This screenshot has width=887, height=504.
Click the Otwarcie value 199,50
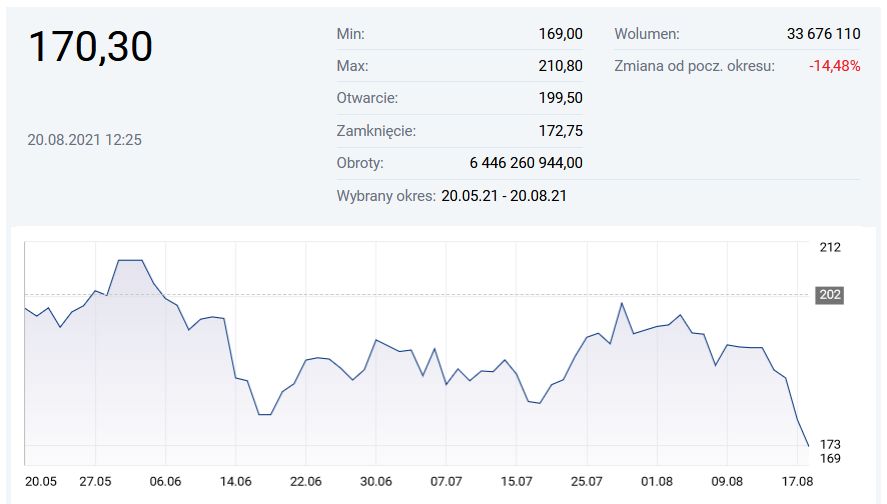click(560, 98)
